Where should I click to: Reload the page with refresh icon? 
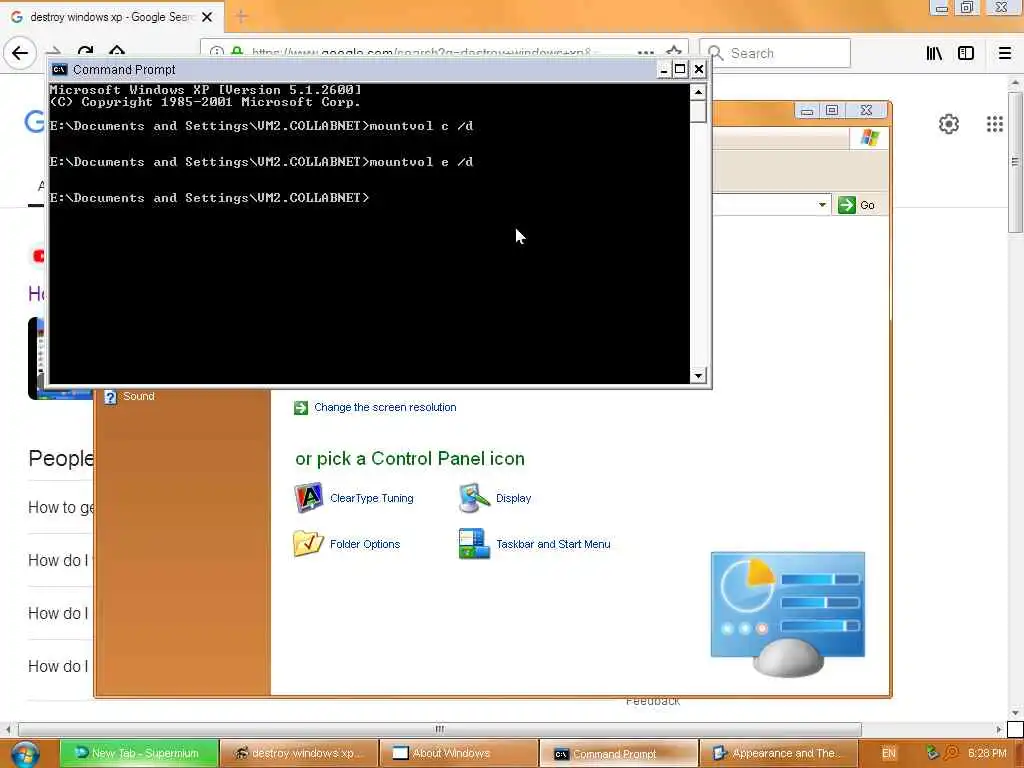pos(85,52)
